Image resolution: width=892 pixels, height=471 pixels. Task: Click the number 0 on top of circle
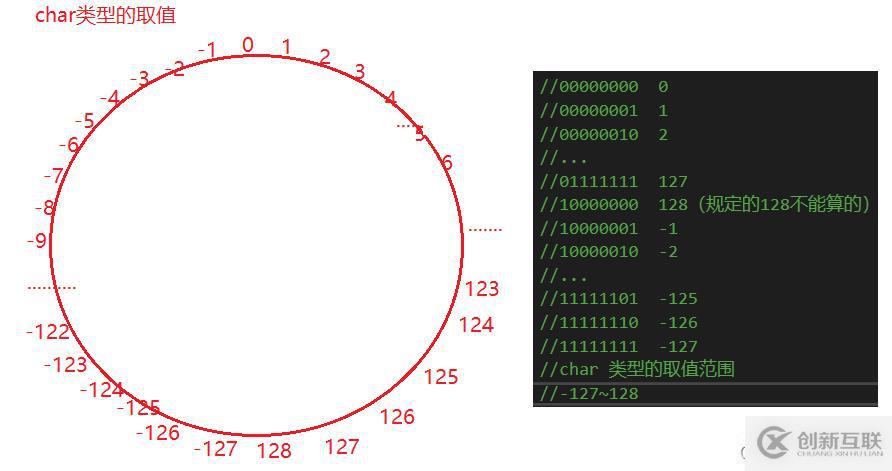click(247, 44)
